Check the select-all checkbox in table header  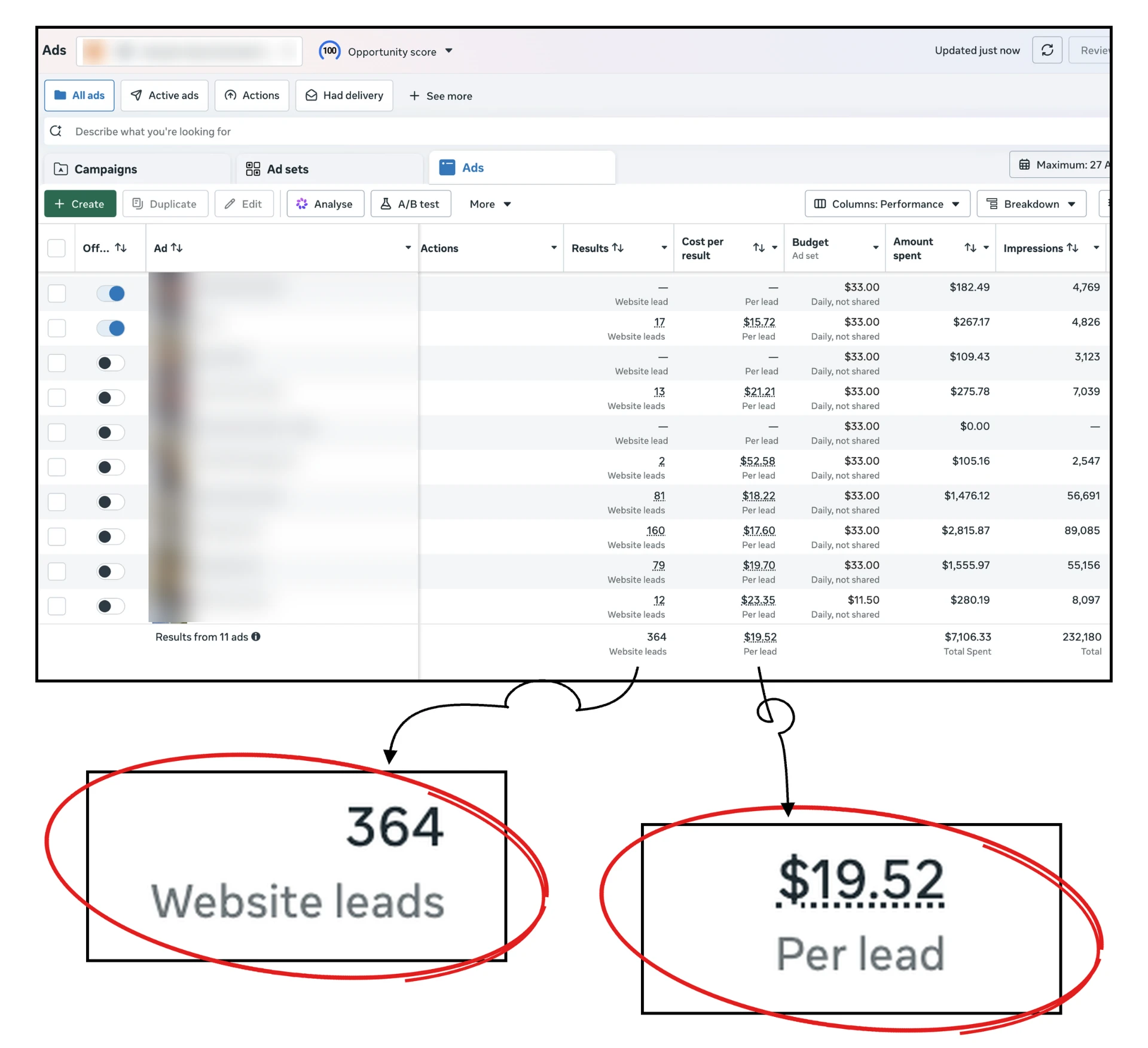(56, 248)
